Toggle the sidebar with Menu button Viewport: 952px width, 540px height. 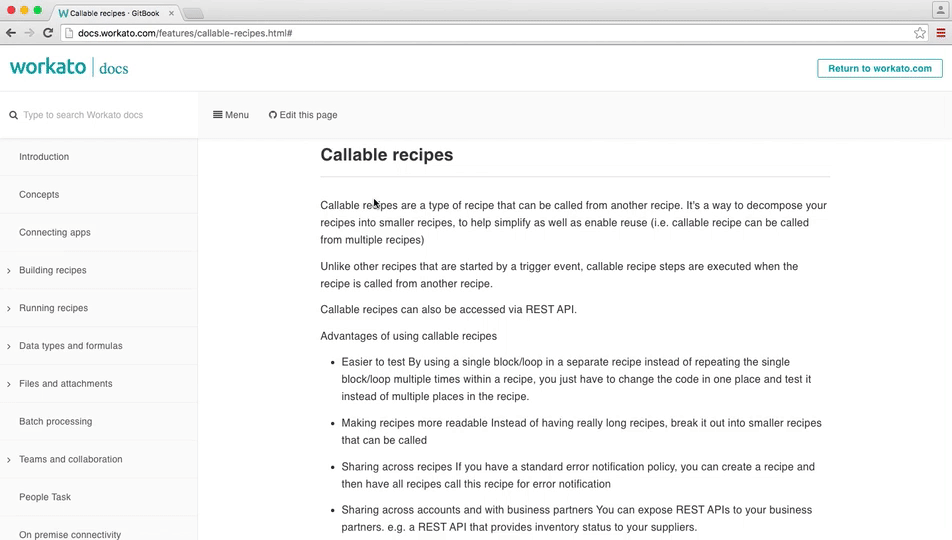pyautogui.click(x=231, y=115)
